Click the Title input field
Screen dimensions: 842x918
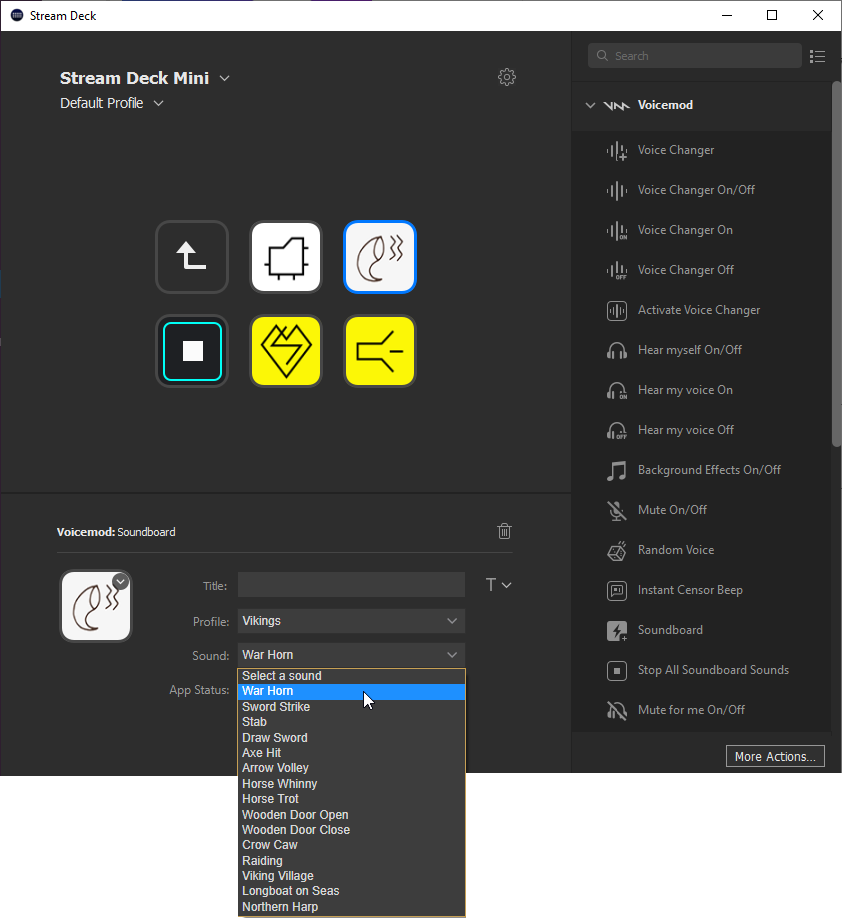coord(351,585)
